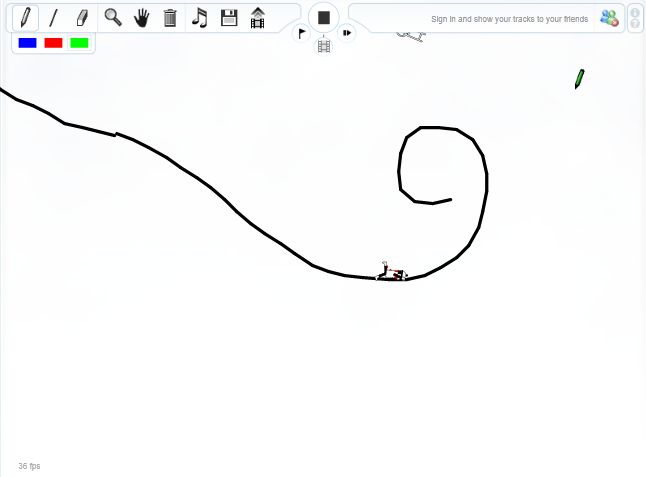Open the info 'i' icon
This screenshot has width=646, height=477.
[x=635, y=12]
